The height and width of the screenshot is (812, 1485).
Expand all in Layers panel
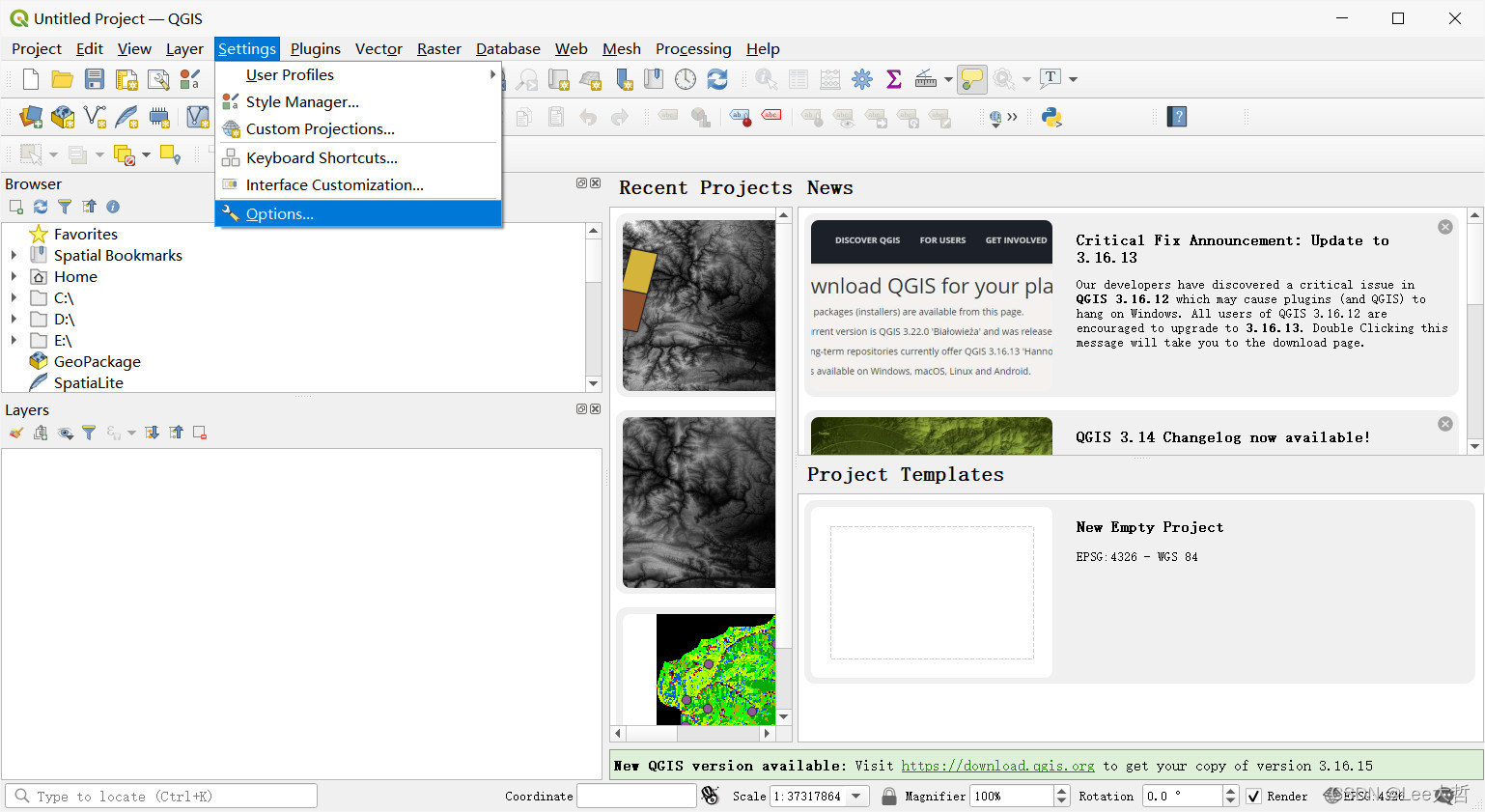(152, 433)
